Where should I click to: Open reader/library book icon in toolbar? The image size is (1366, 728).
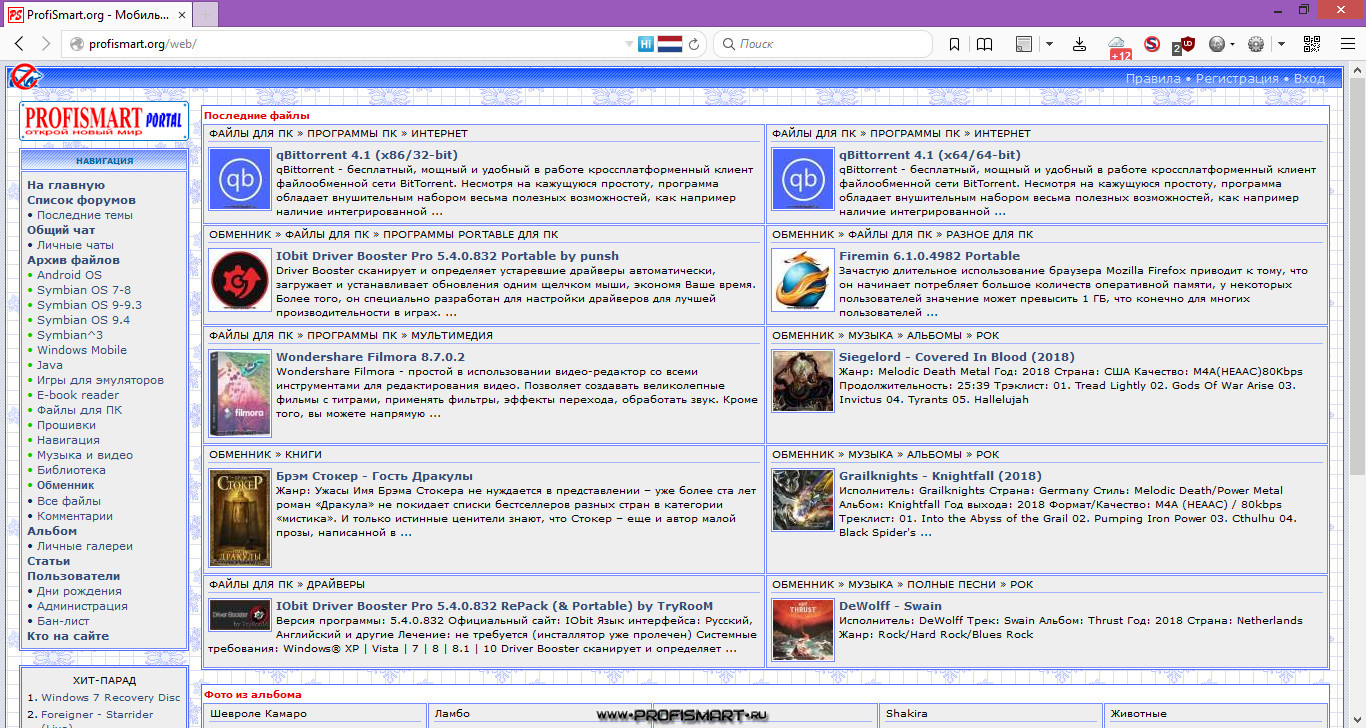[x=985, y=44]
